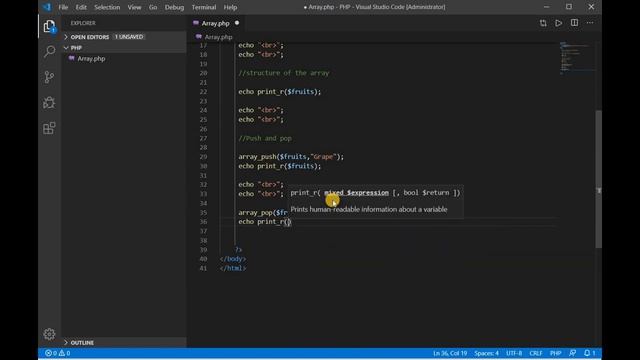Click PHP language mode in status bar
640x360 pixels.
(556, 353)
